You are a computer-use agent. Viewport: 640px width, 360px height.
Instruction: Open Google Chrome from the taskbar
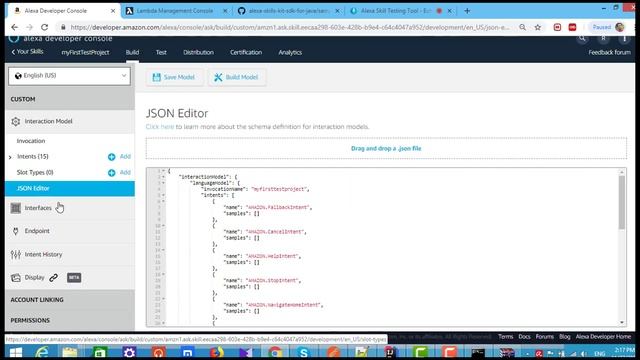tap(275, 352)
